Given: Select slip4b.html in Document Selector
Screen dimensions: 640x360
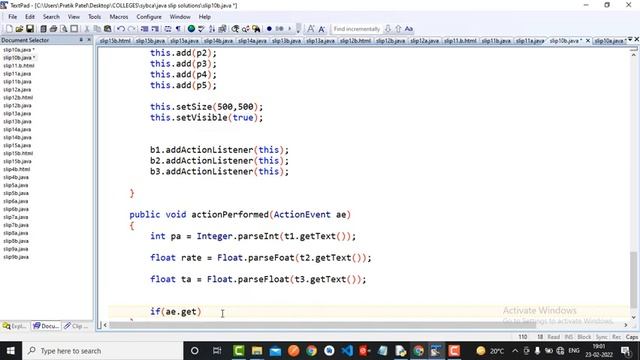Looking at the screenshot, I should 17,169.
